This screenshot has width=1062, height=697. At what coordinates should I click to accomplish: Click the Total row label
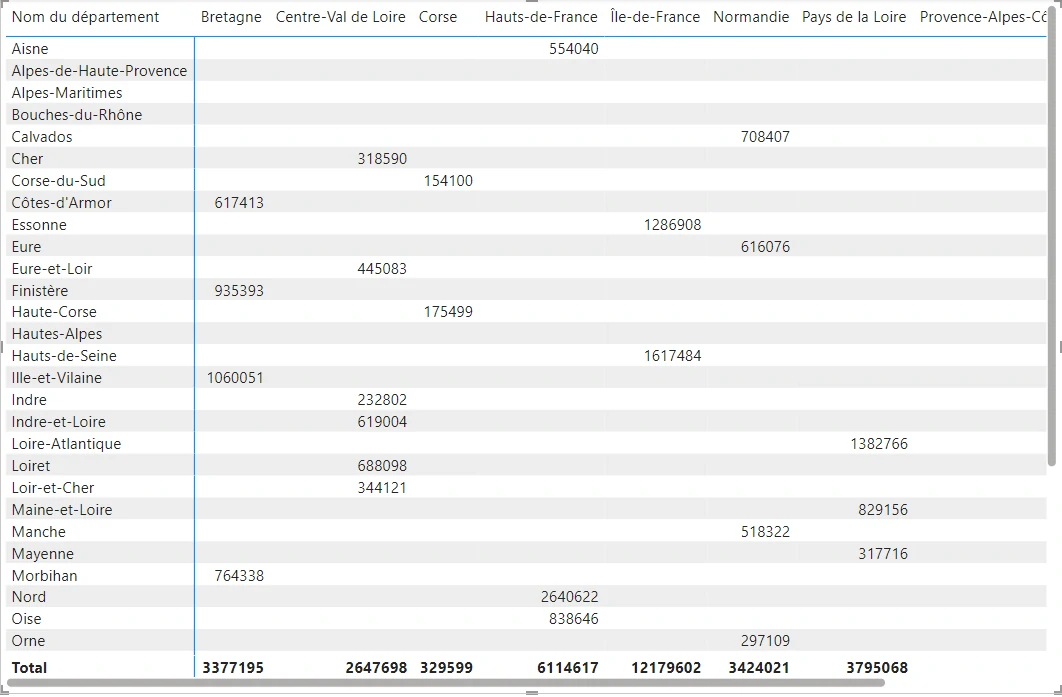tap(29, 667)
